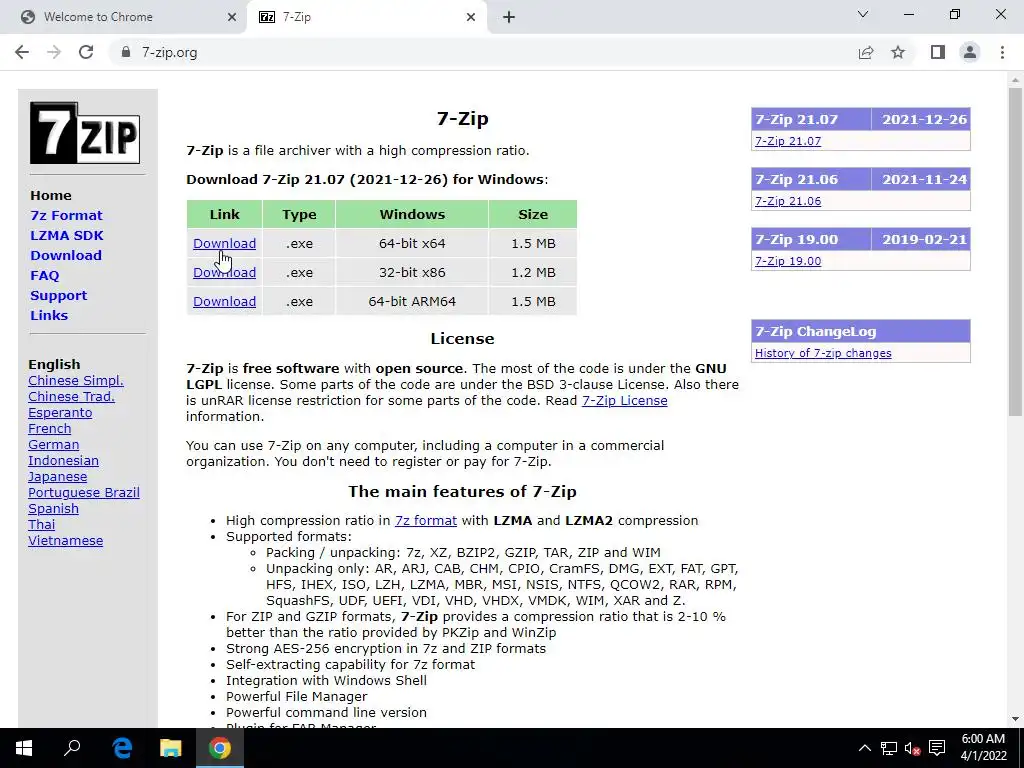Open the 7-Zip 19.00 news link

(788, 261)
